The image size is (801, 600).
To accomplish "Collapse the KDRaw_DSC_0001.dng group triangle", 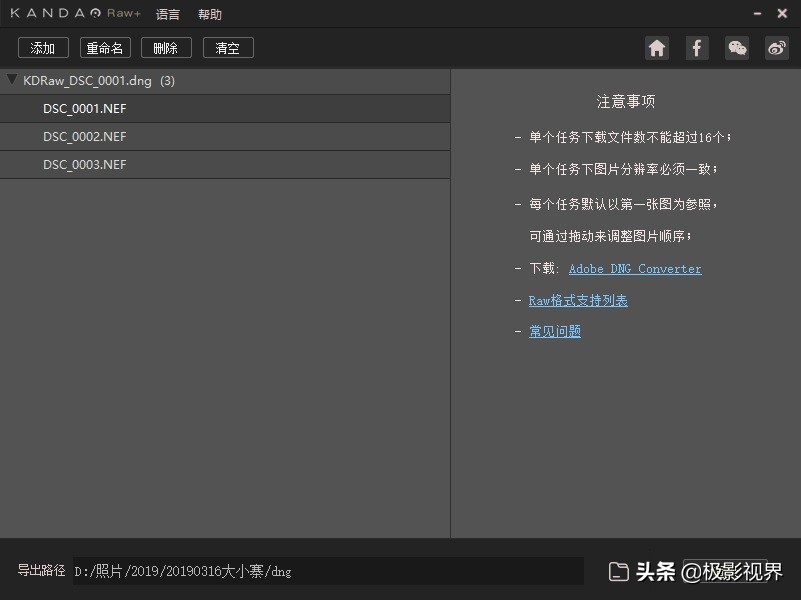I will [11, 80].
